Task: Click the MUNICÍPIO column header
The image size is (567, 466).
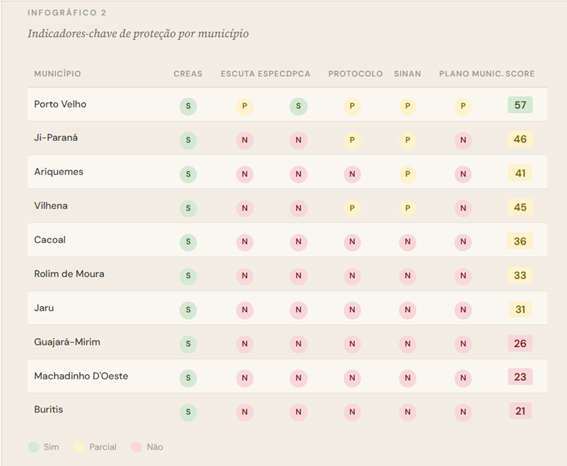Action: [57, 74]
